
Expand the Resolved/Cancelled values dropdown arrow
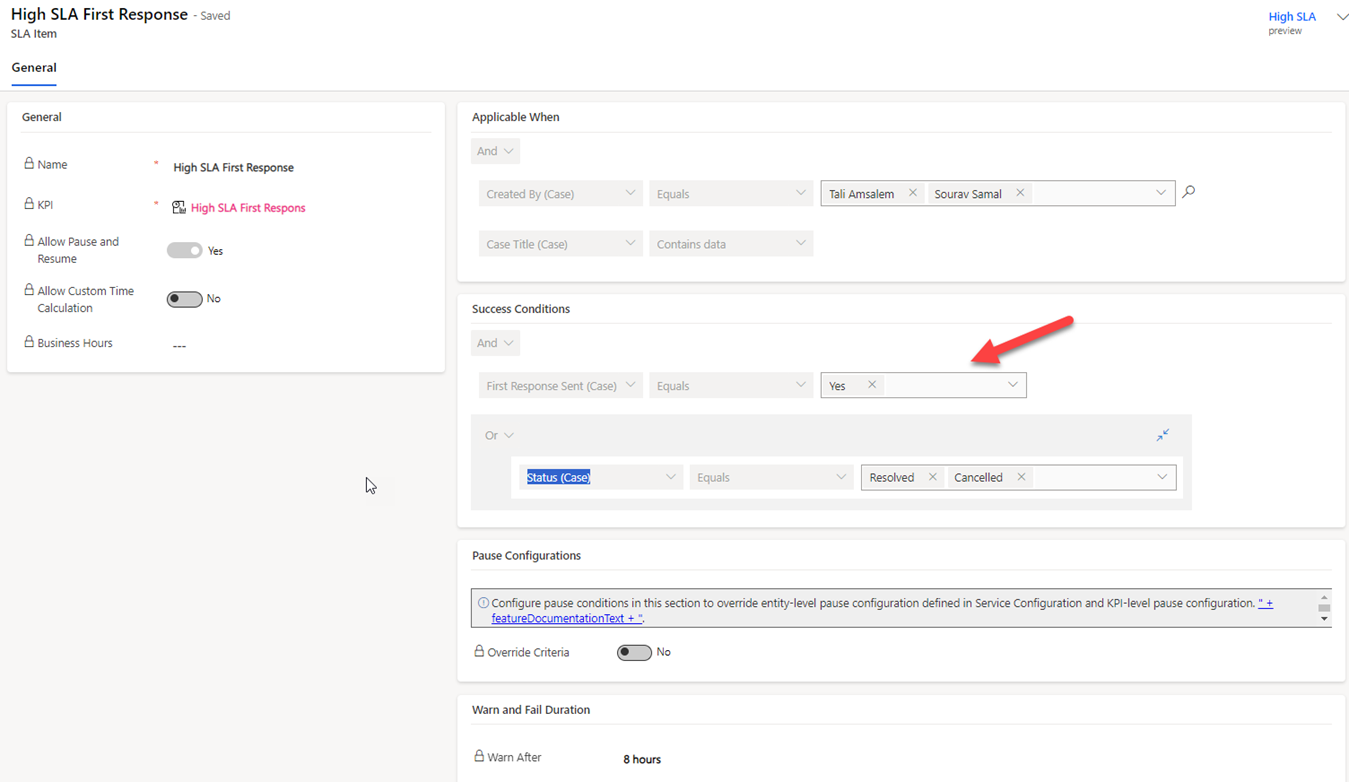(x=1162, y=477)
